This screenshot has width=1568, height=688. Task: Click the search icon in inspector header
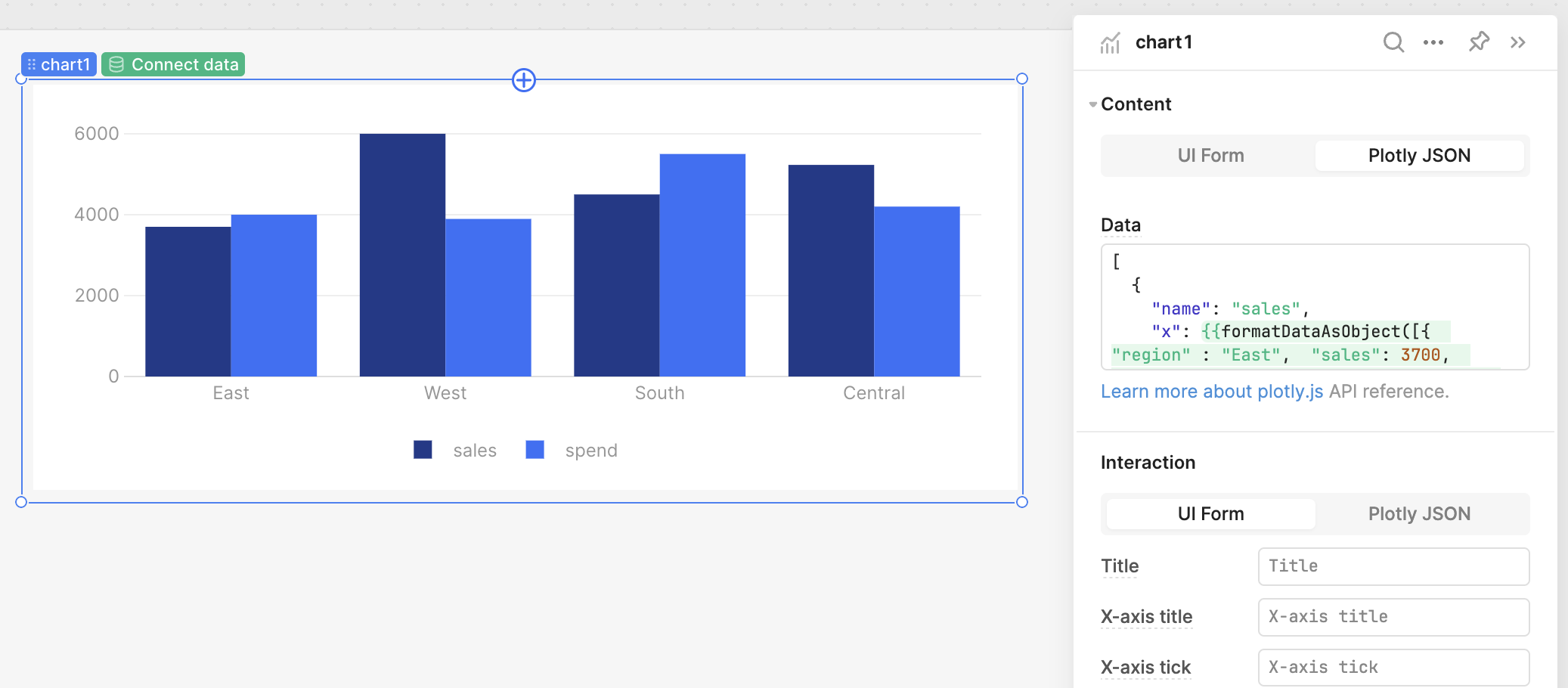coord(1393,42)
